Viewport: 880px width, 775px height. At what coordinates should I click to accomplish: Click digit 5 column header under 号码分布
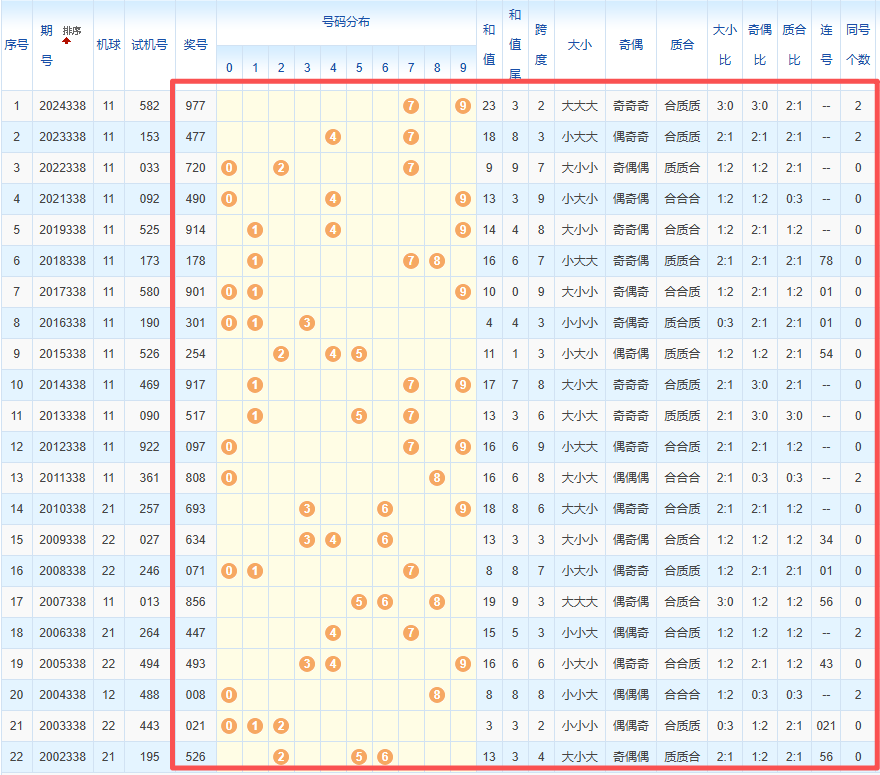point(359,68)
